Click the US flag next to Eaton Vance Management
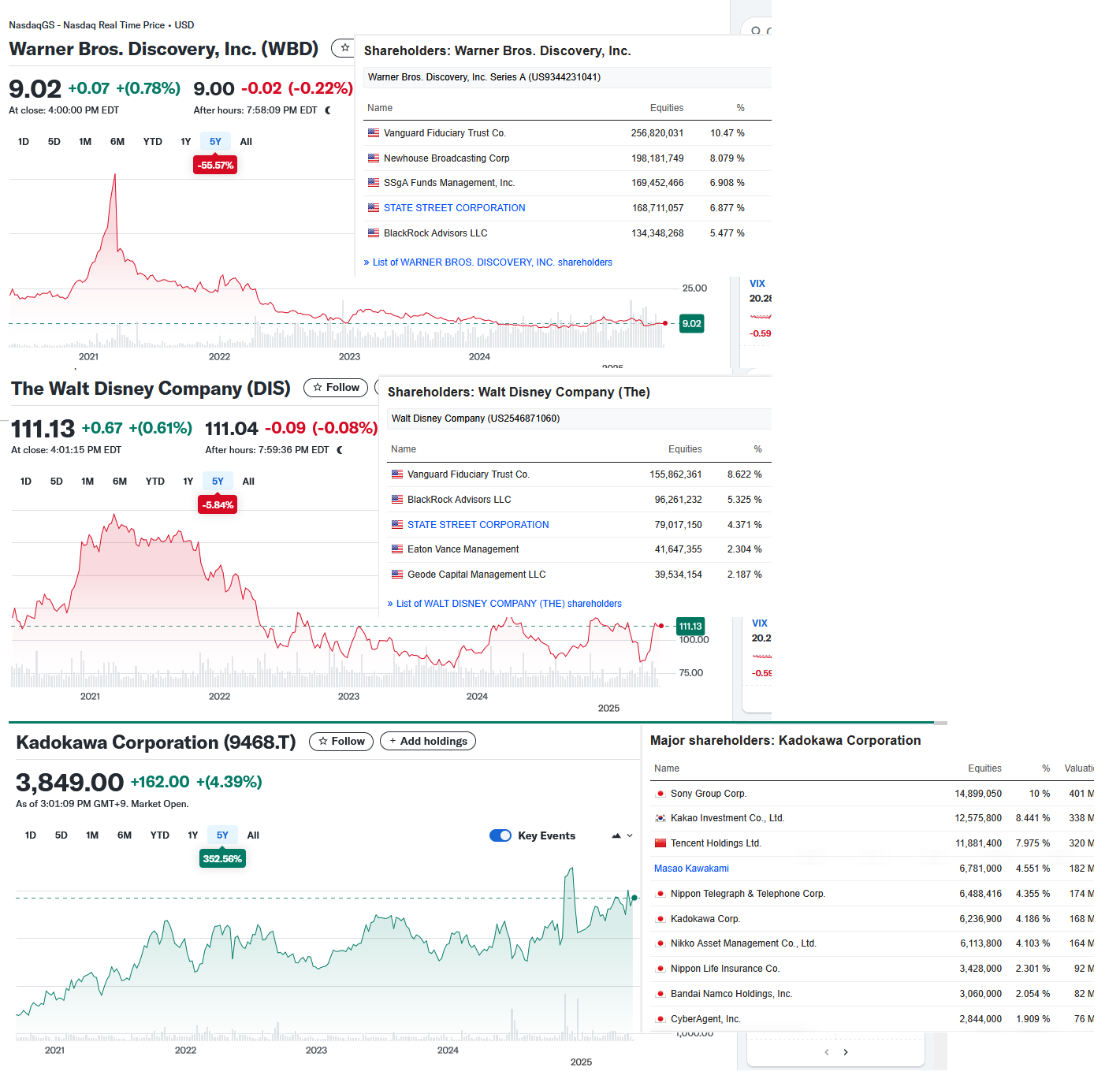The image size is (1120, 1079). [397, 549]
